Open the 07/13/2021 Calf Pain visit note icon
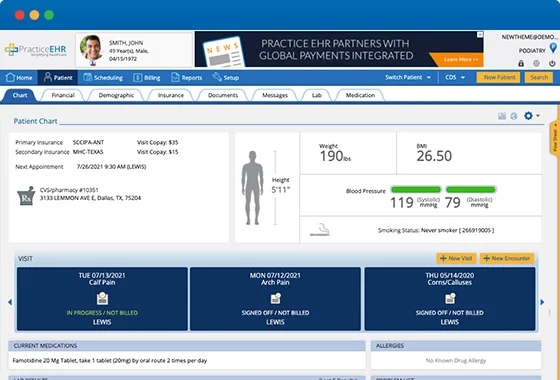This screenshot has height=380, width=560. (102, 298)
